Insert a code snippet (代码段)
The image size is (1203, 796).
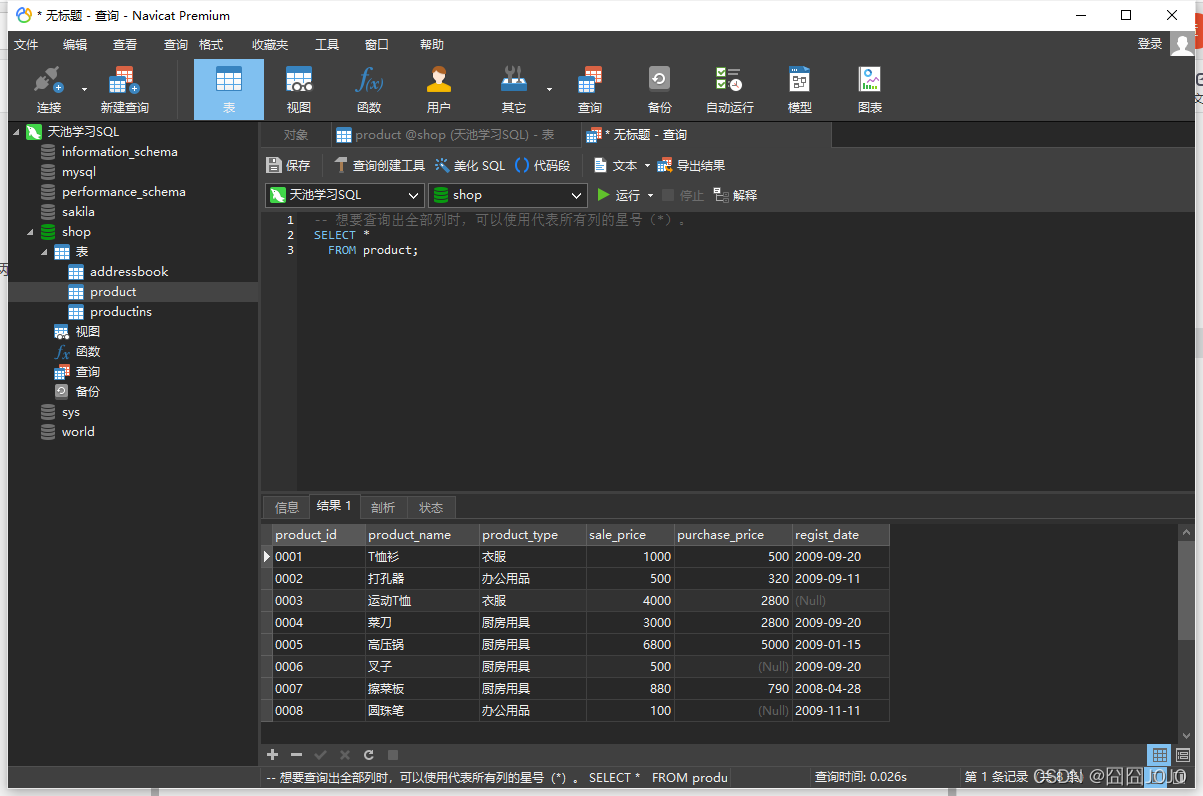click(x=543, y=165)
